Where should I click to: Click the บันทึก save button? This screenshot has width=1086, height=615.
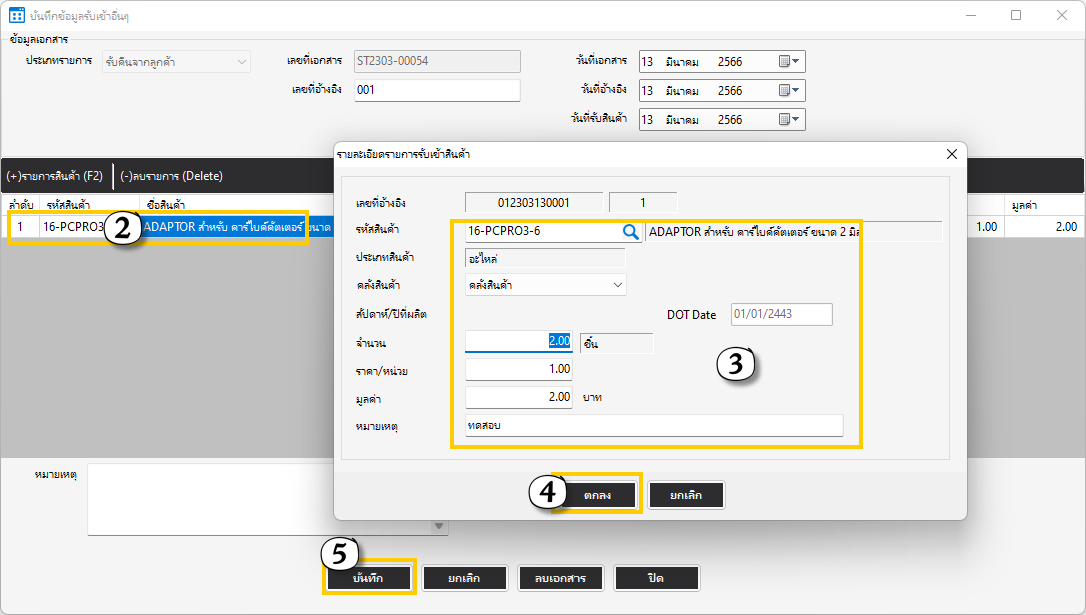coord(369,578)
